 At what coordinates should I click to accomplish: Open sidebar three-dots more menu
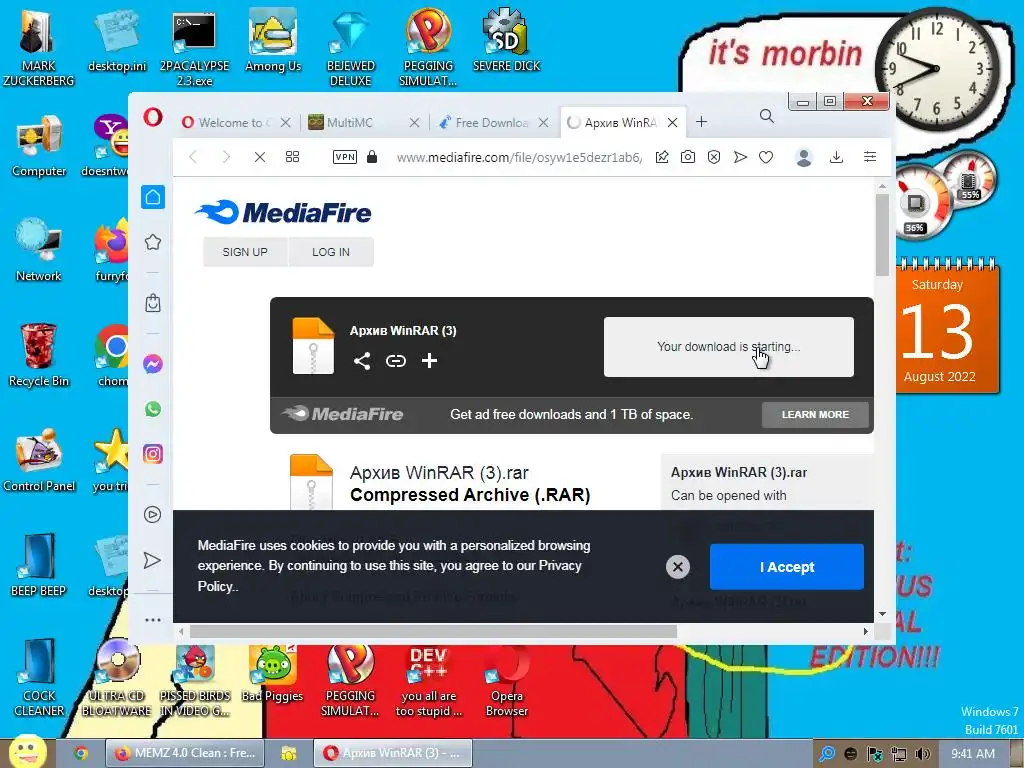153,620
